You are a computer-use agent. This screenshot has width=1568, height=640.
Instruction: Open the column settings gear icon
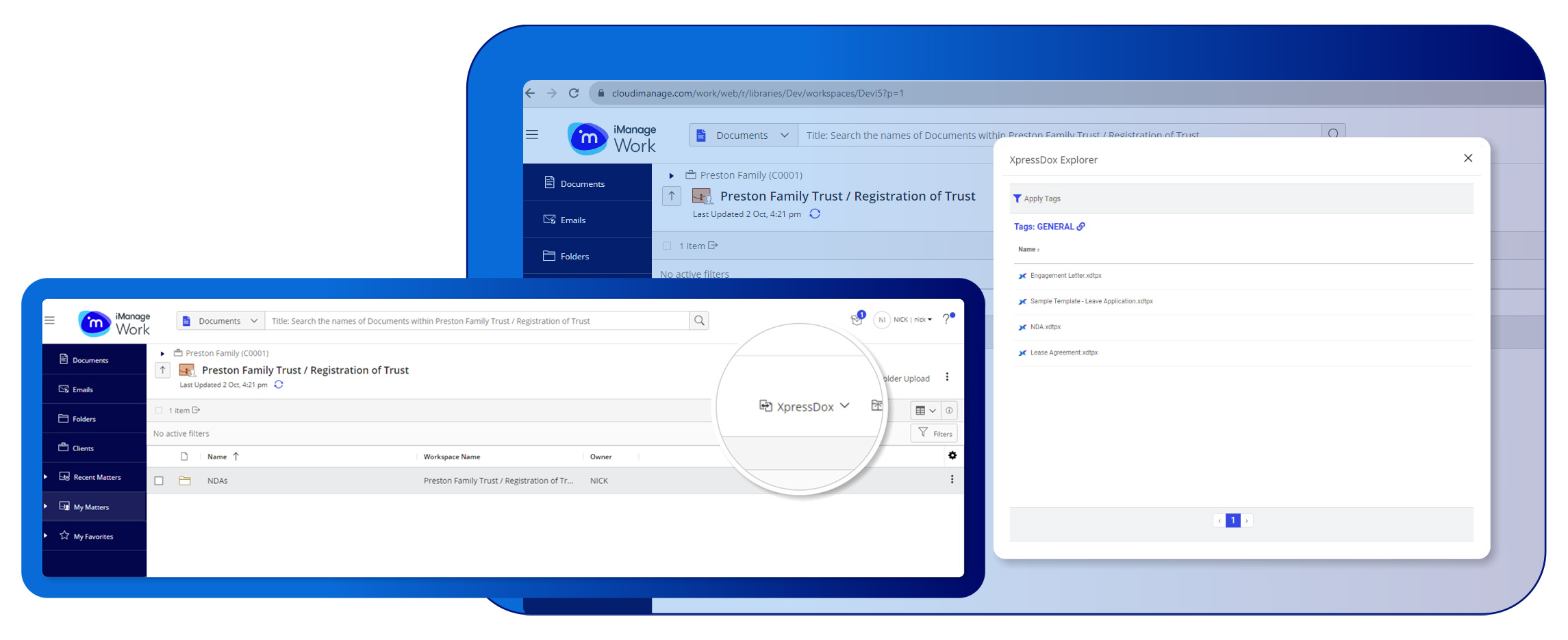pos(952,455)
